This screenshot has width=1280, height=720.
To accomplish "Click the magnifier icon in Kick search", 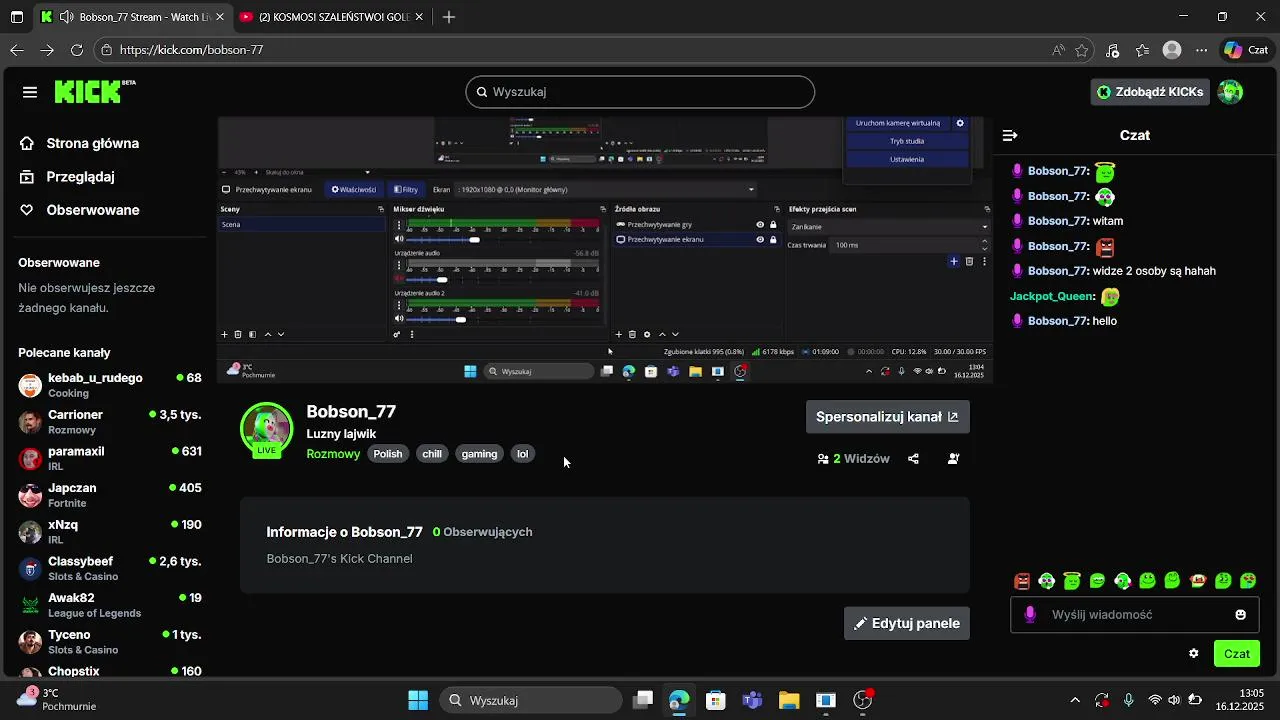I will click(481, 92).
